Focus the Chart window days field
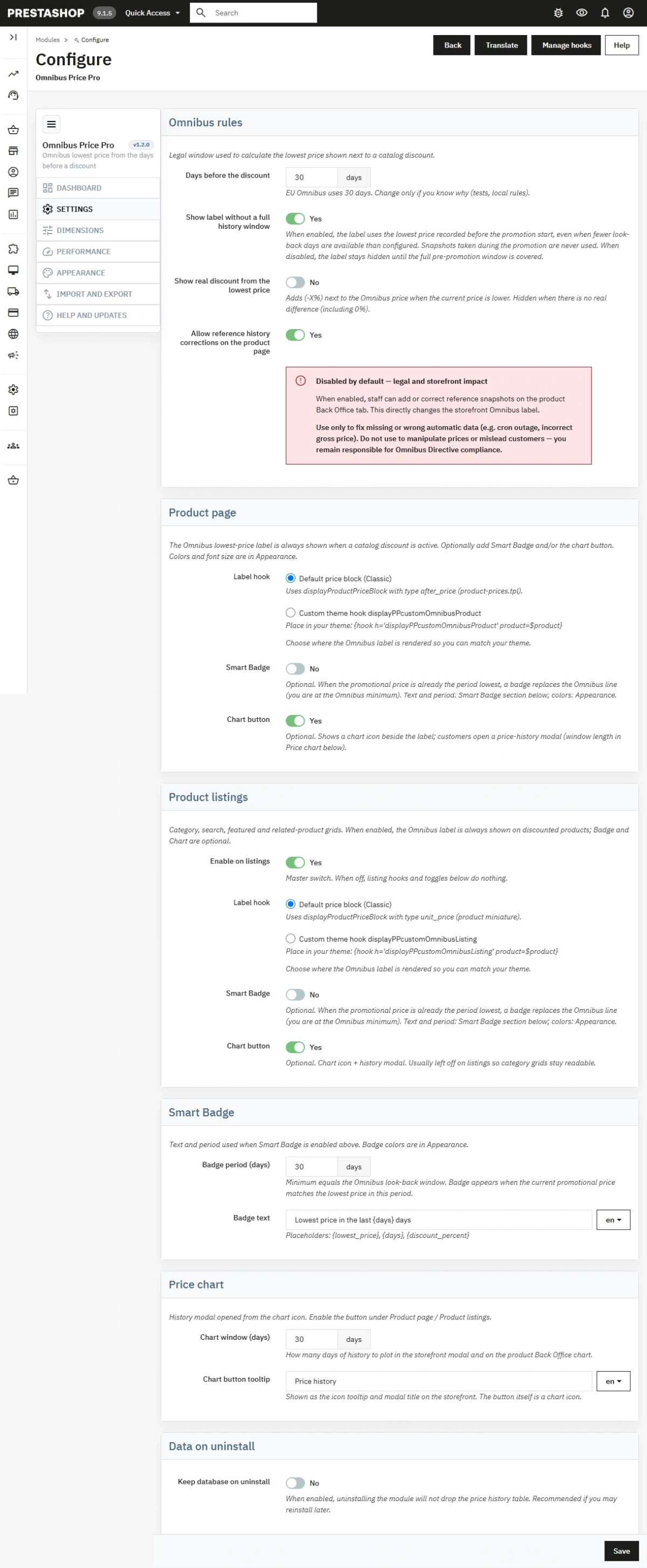 pos(311,1339)
